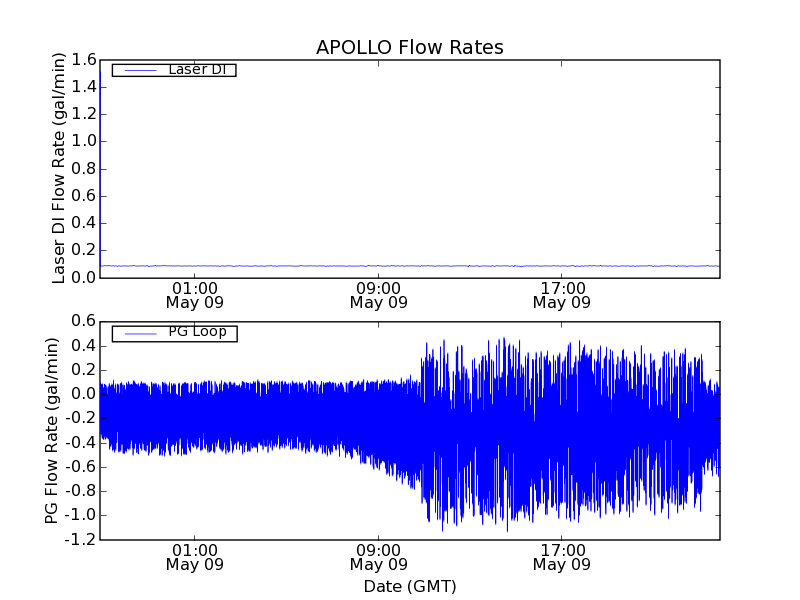The height and width of the screenshot is (600, 800).
Task: Click the 1.6 y-axis tick on the top plot
Action: (x=83, y=60)
